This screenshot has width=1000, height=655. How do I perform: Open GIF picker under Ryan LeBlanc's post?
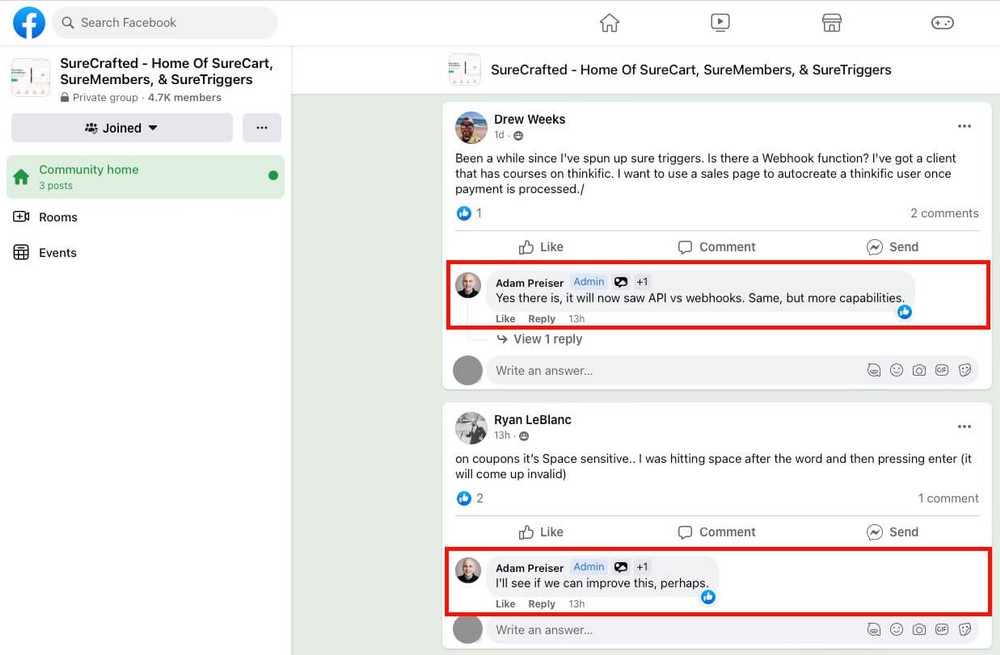[x=942, y=630]
